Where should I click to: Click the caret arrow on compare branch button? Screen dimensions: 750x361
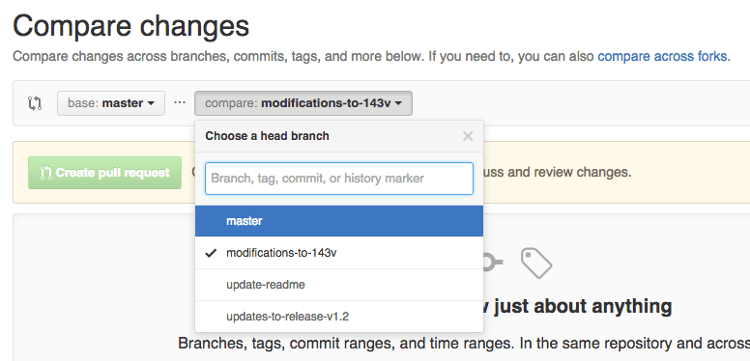pyautogui.click(x=398, y=104)
